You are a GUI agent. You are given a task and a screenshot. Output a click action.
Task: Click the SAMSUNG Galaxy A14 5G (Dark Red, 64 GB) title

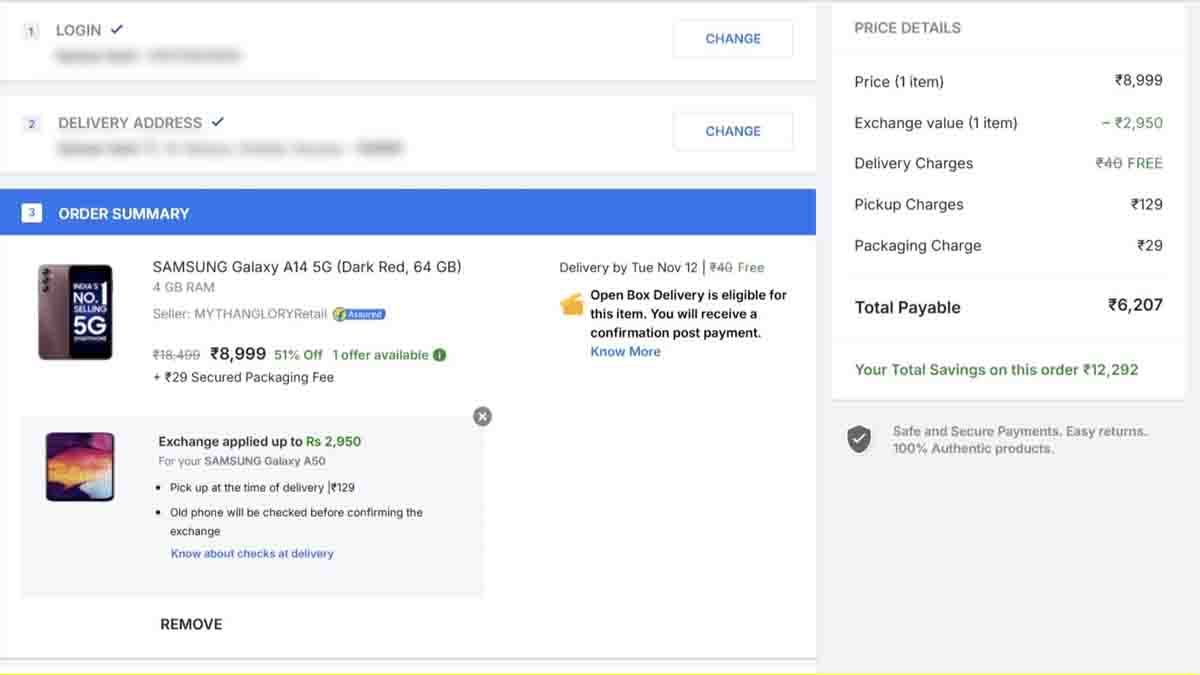pos(307,267)
